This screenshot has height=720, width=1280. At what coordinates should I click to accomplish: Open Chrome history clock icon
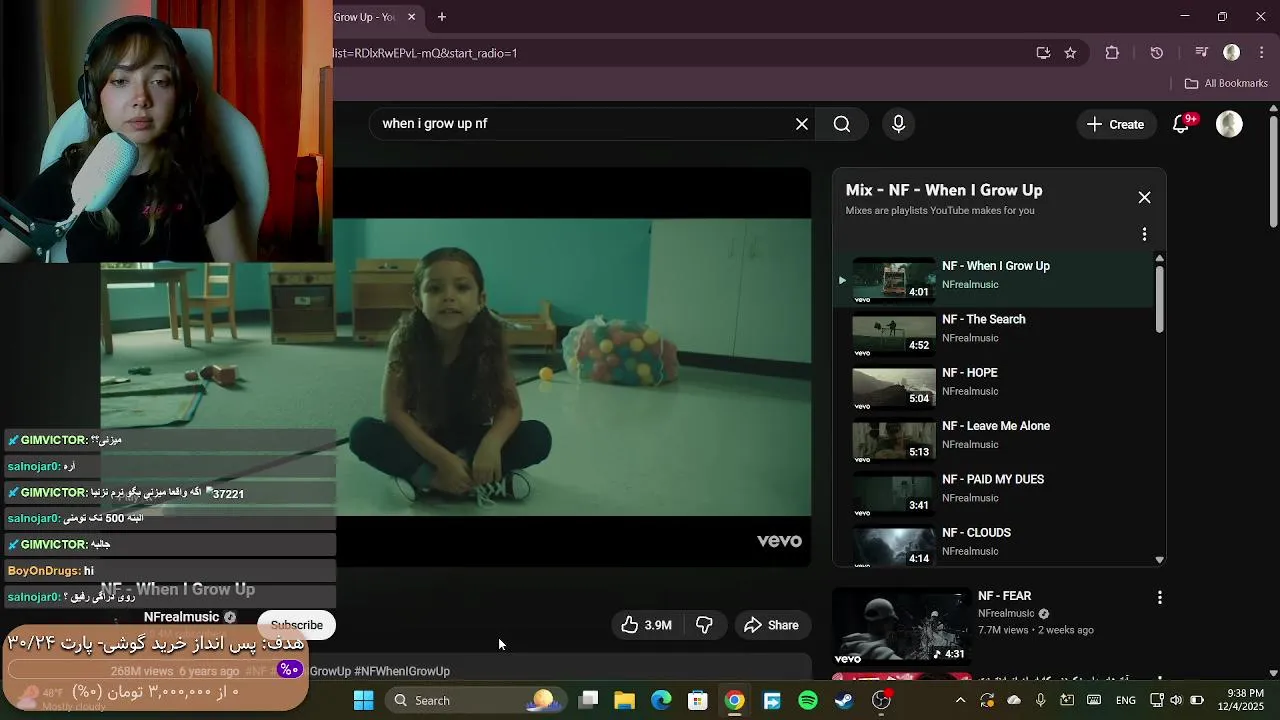coord(1157,53)
